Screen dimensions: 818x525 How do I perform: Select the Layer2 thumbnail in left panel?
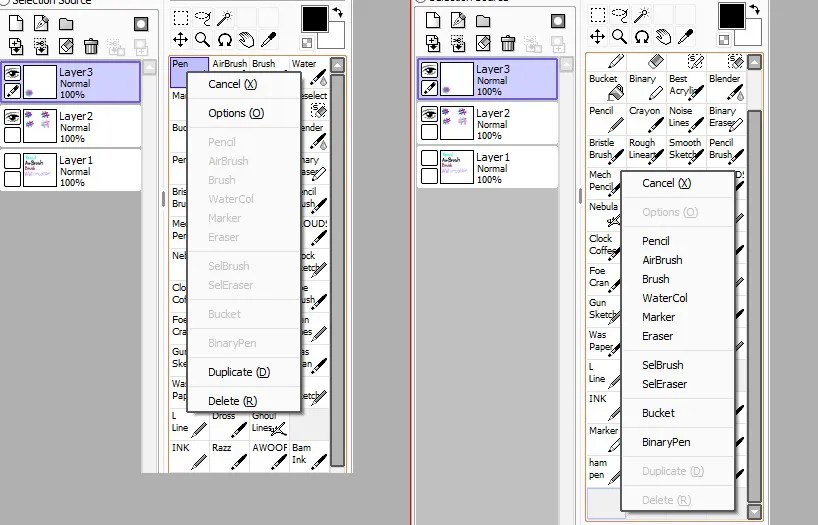coord(40,125)
